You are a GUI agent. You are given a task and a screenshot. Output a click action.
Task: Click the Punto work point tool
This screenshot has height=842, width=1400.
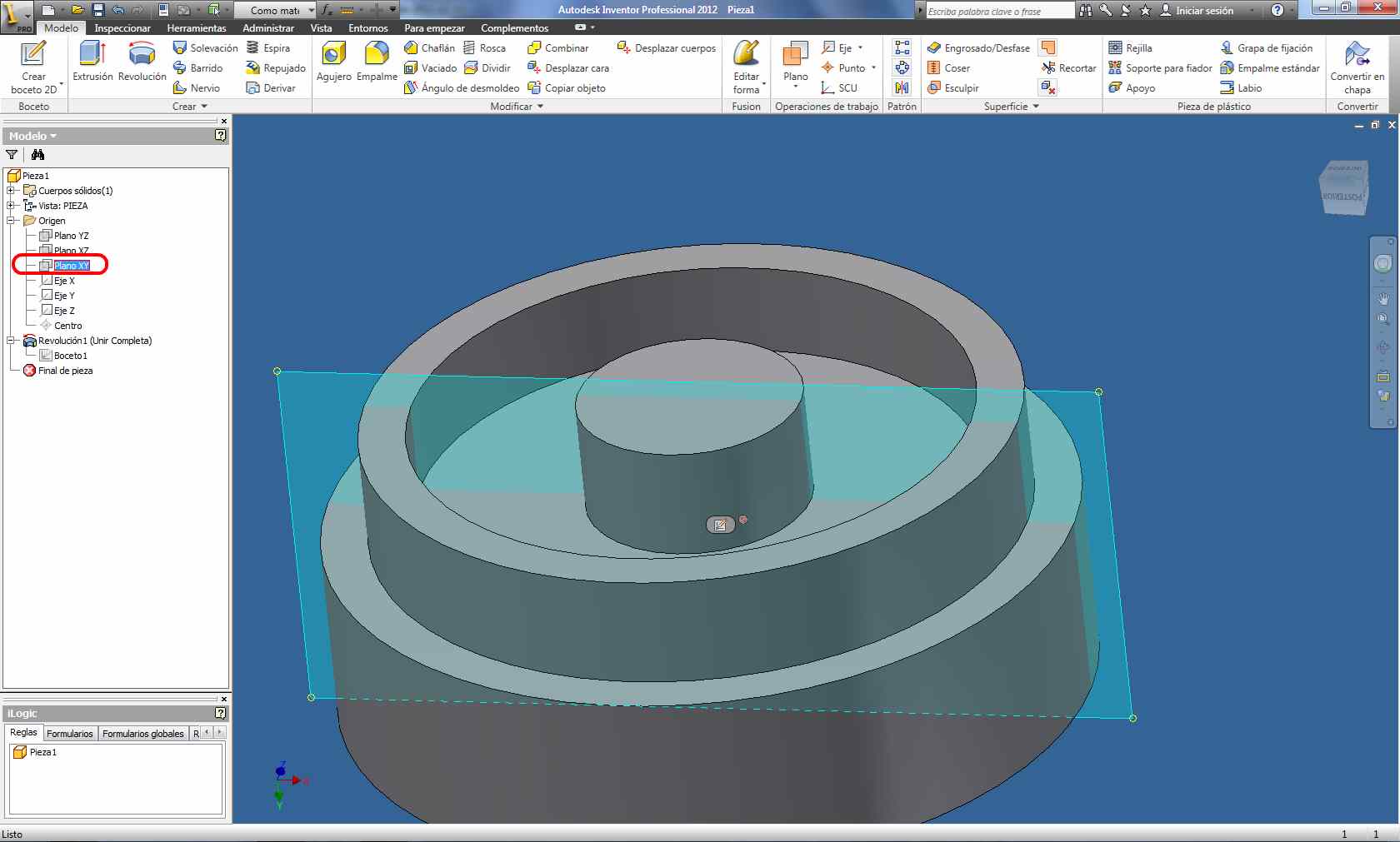pyautogui.click(x=848, y=68)
